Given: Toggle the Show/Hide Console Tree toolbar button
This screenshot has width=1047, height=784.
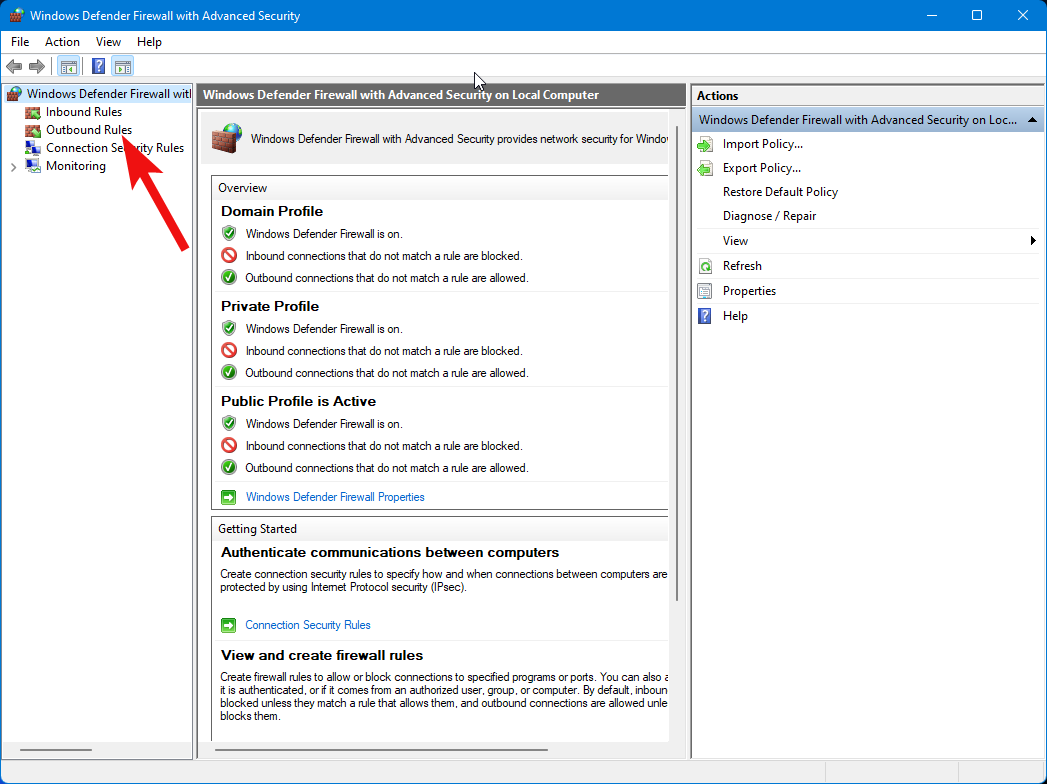Looking at the screenshot, I should pos(68,67).
